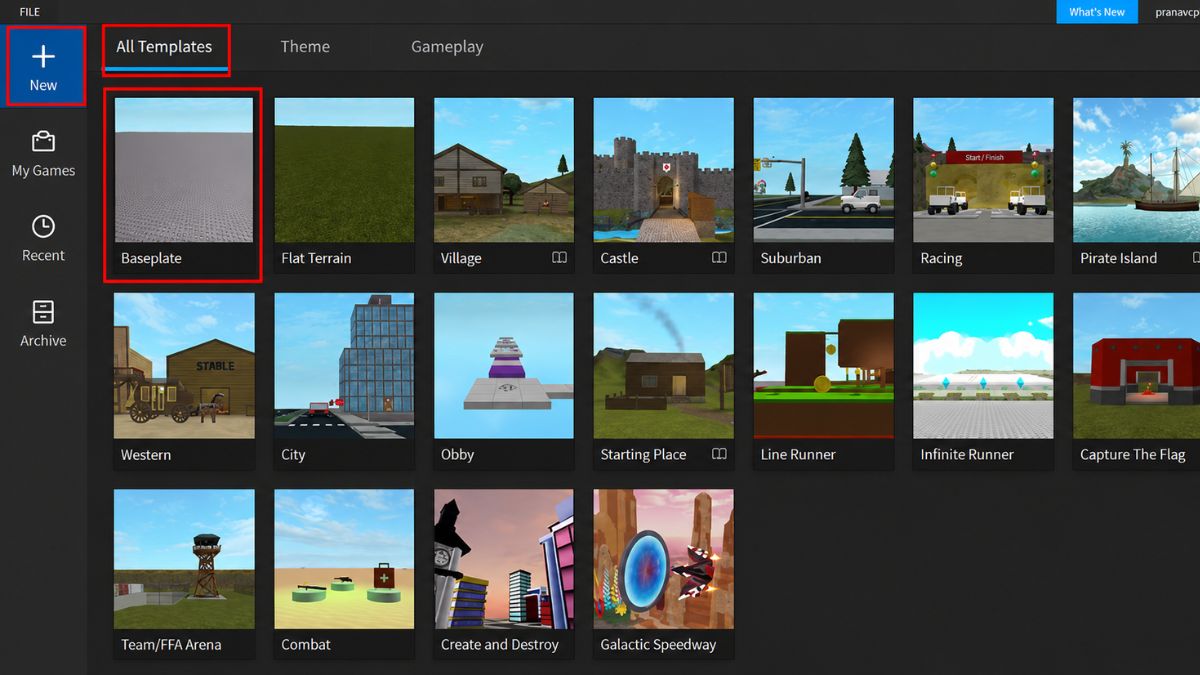This screenshot has width=1200, height=675.
Task: Click the "Western" label text
Action: 146,454
